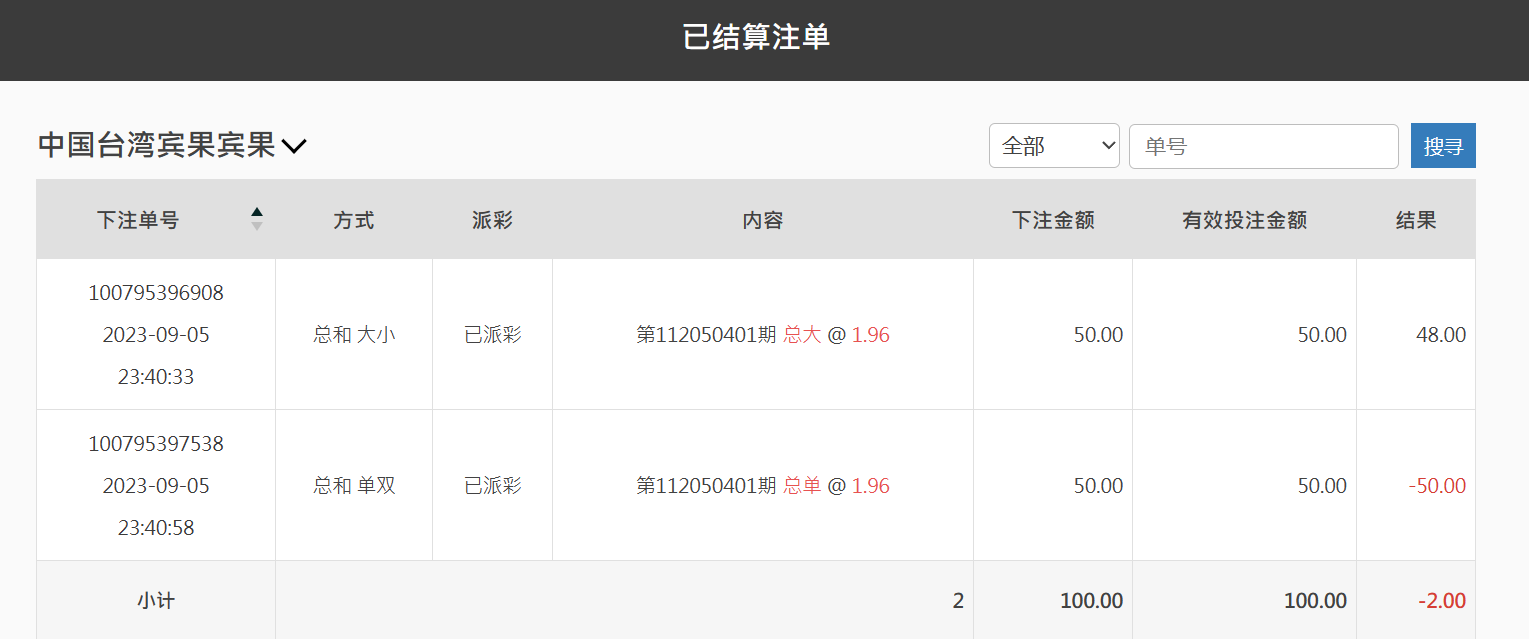This screenshot has width=1529, height=639.
Task: Select bet order number 100795397538
Action: 156,443
